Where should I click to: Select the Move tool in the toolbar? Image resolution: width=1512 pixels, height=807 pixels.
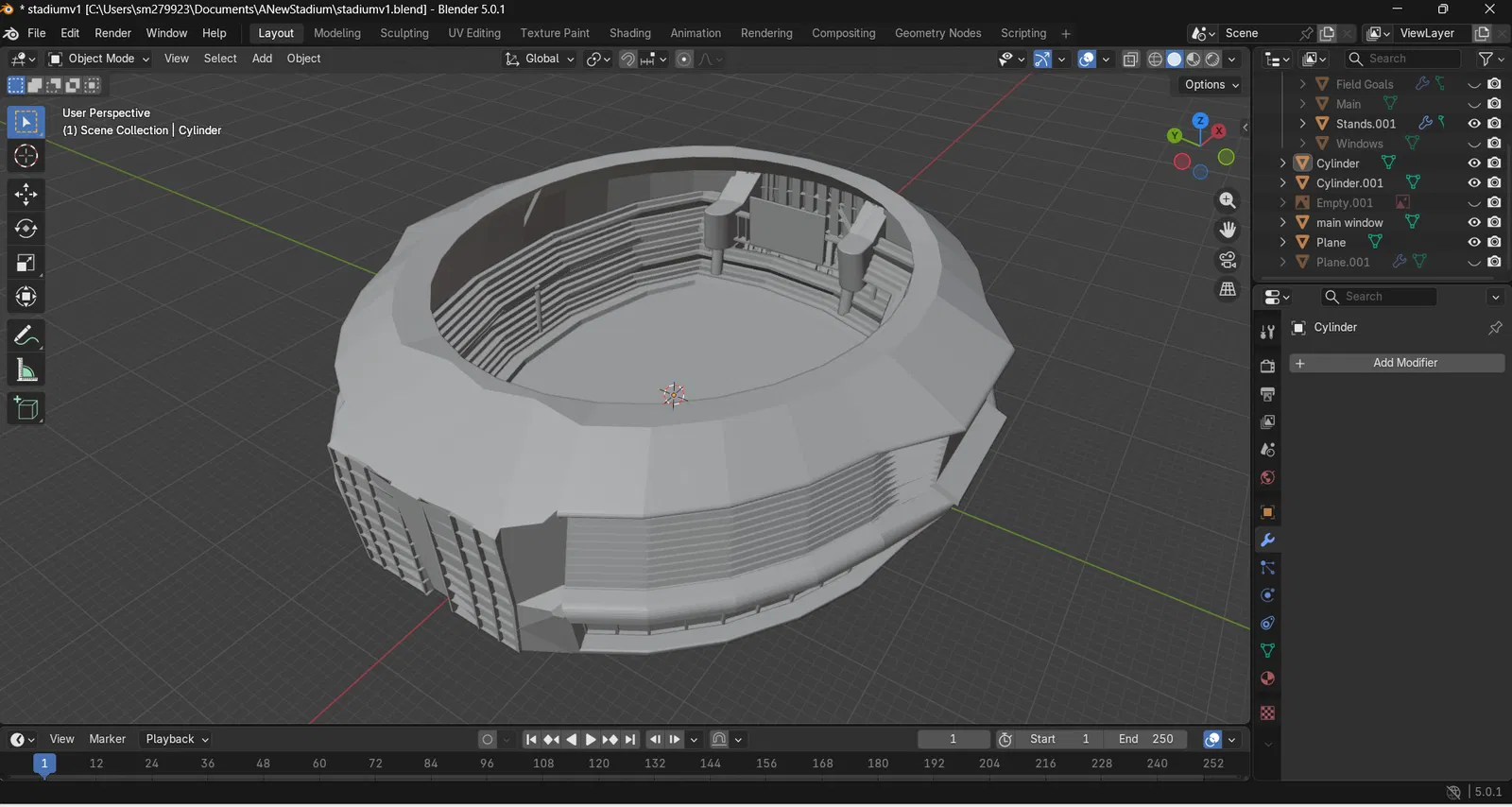coord(26,195)
